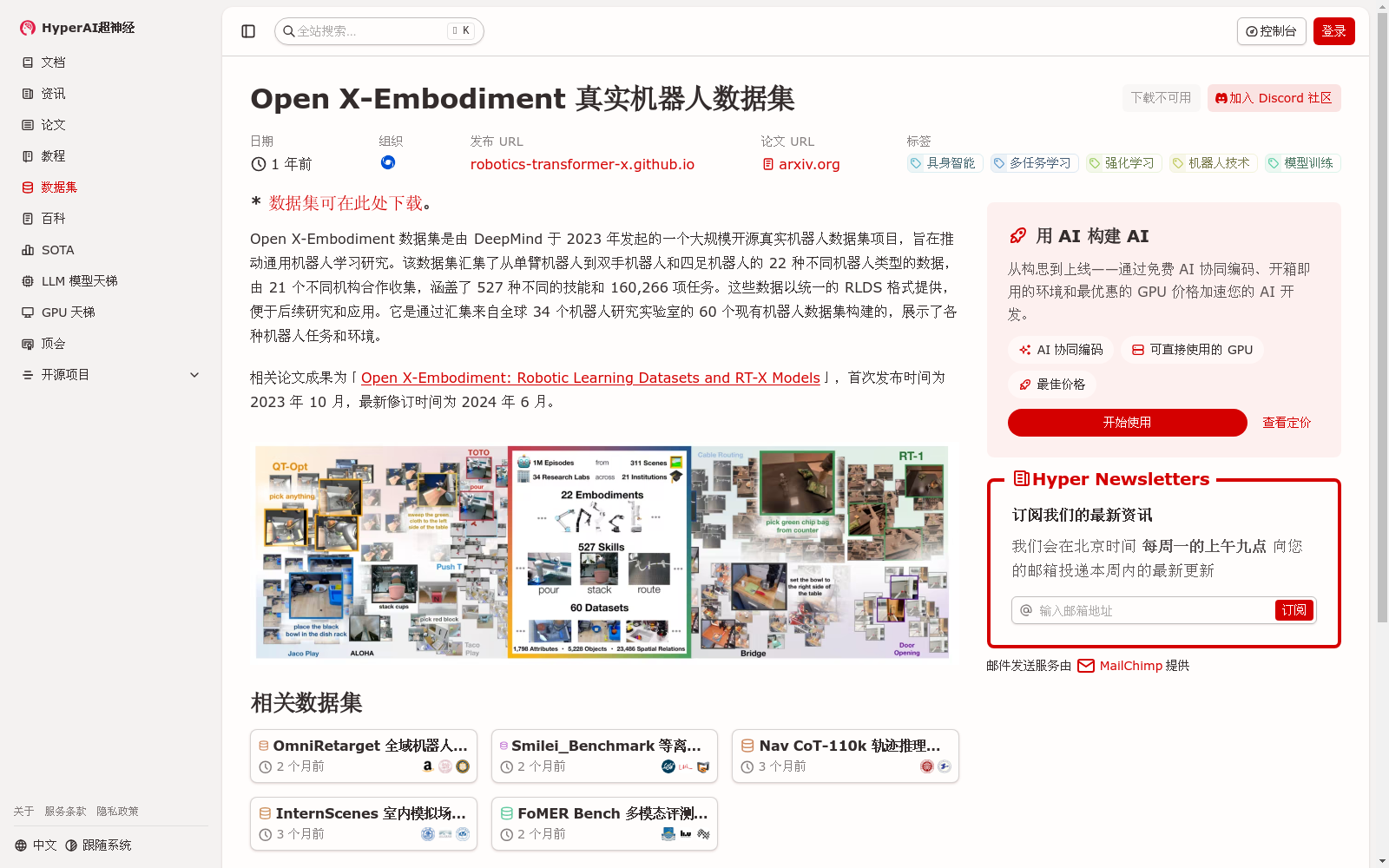
Task: Open the 控制台 console button
Action: click(x=1272, y=31)
